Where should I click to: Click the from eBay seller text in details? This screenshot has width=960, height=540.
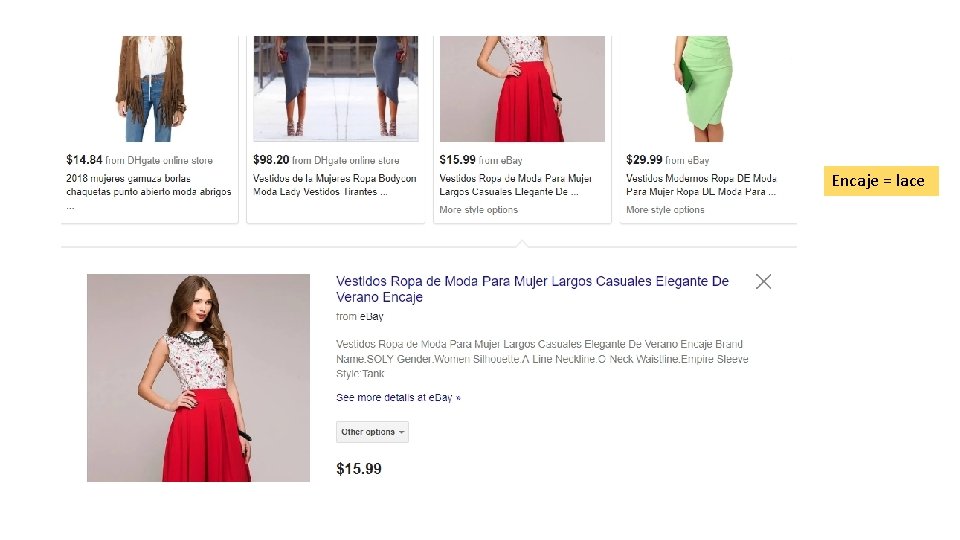359,317
